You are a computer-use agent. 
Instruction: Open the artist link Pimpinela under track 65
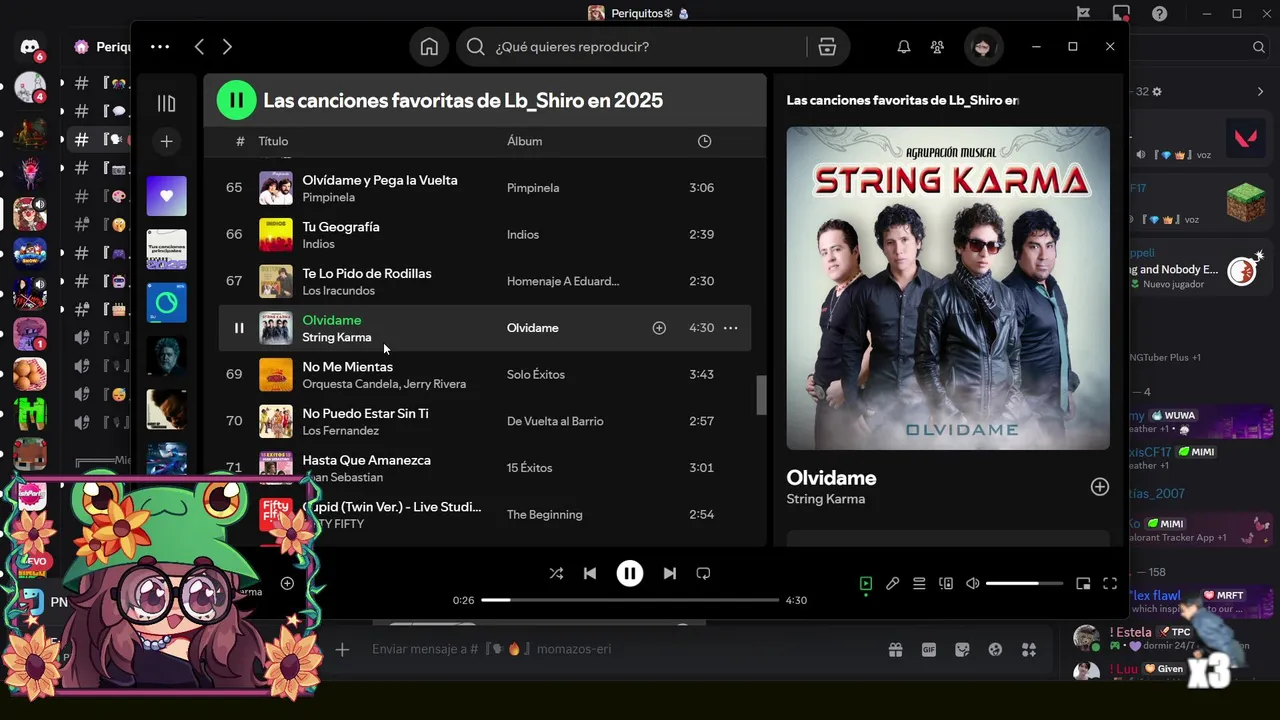(329, 198)
